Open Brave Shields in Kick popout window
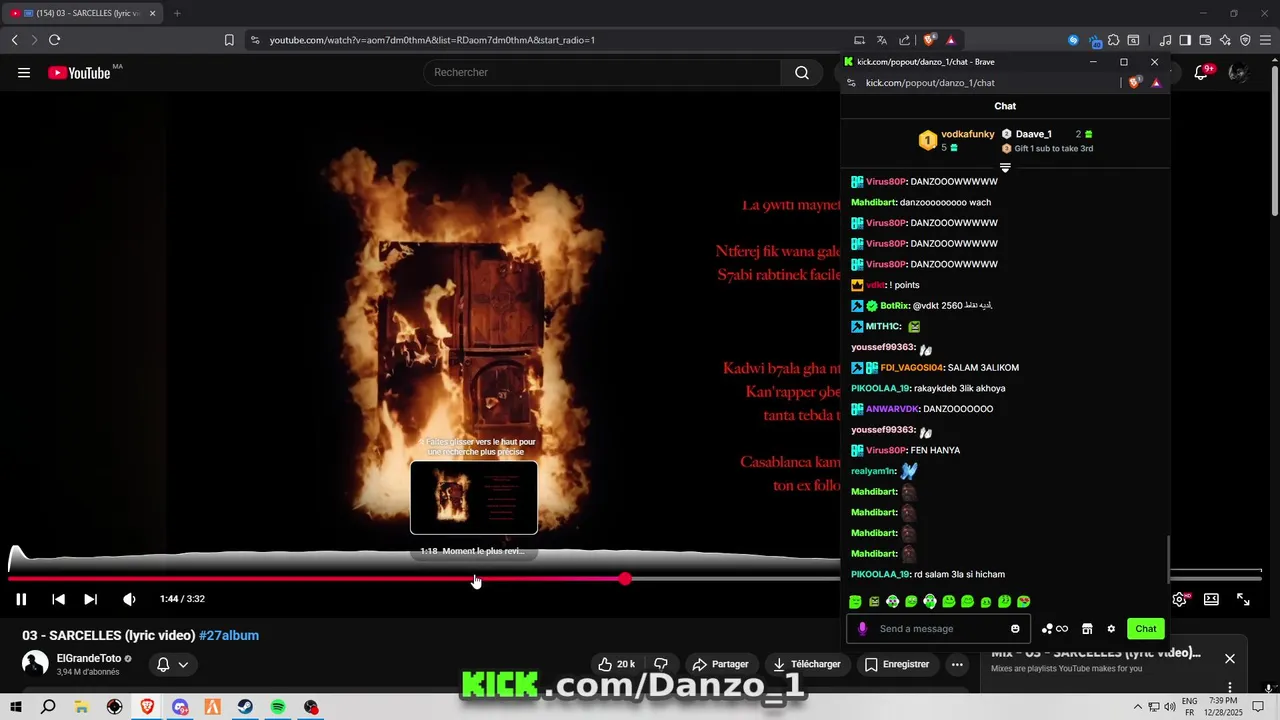 (1133, 83)
